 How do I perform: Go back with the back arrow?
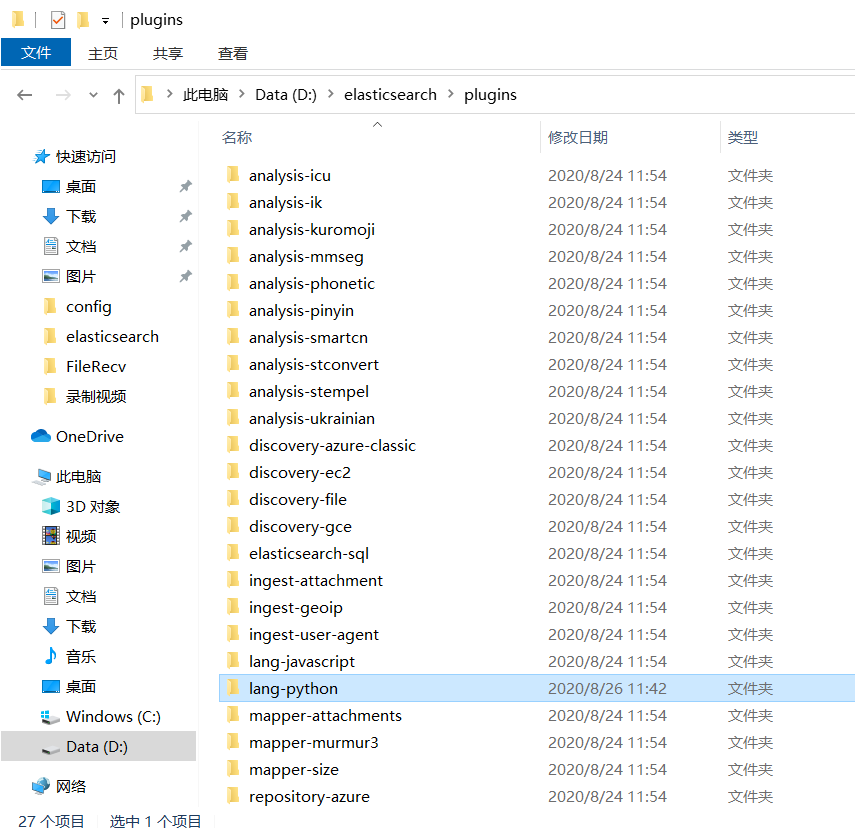pos(25,95)
